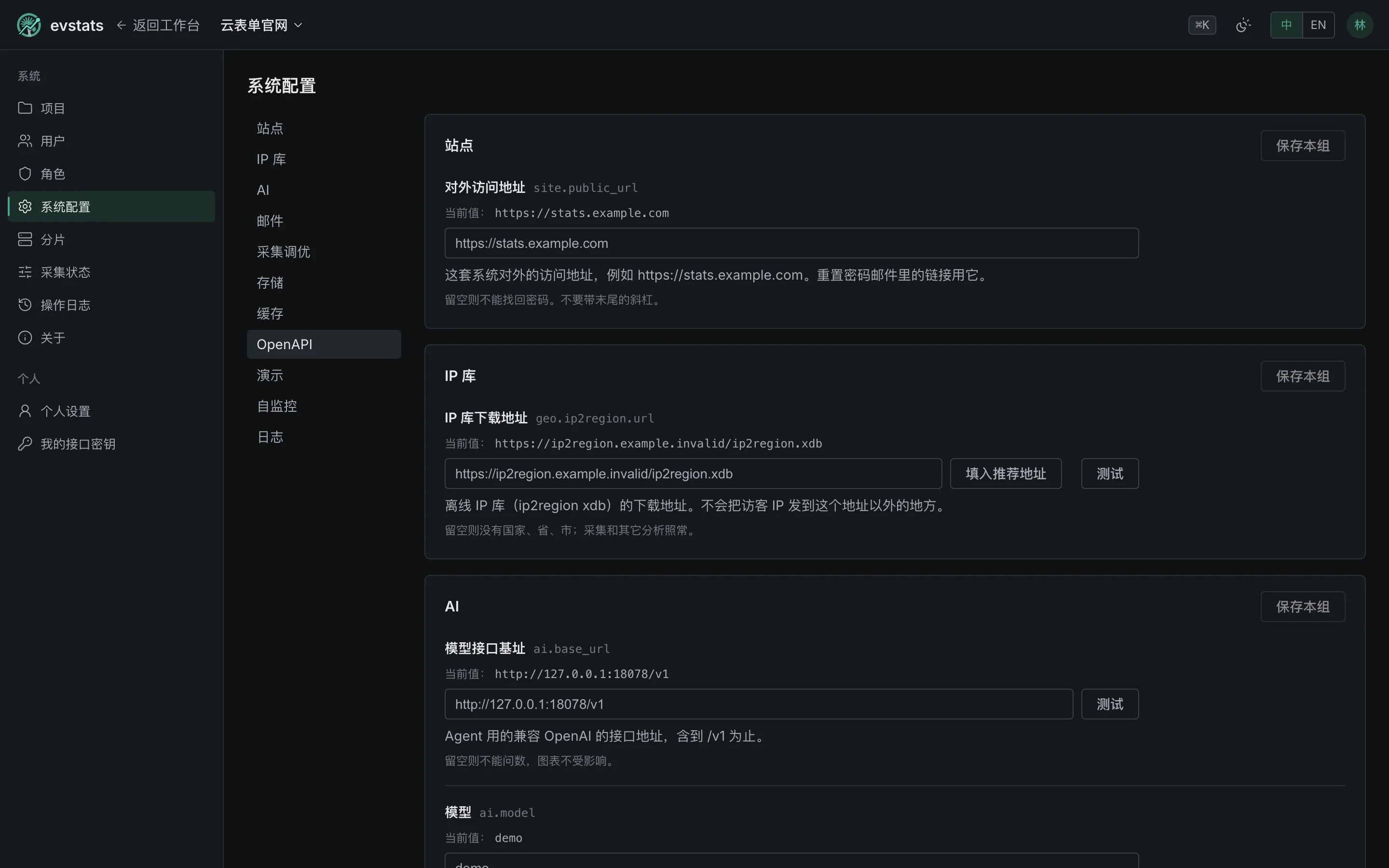The height and width of the screenshot is (868, 1389).
Task: Open the ⌘K command palette shortcut
Action: click(1202, 25)
